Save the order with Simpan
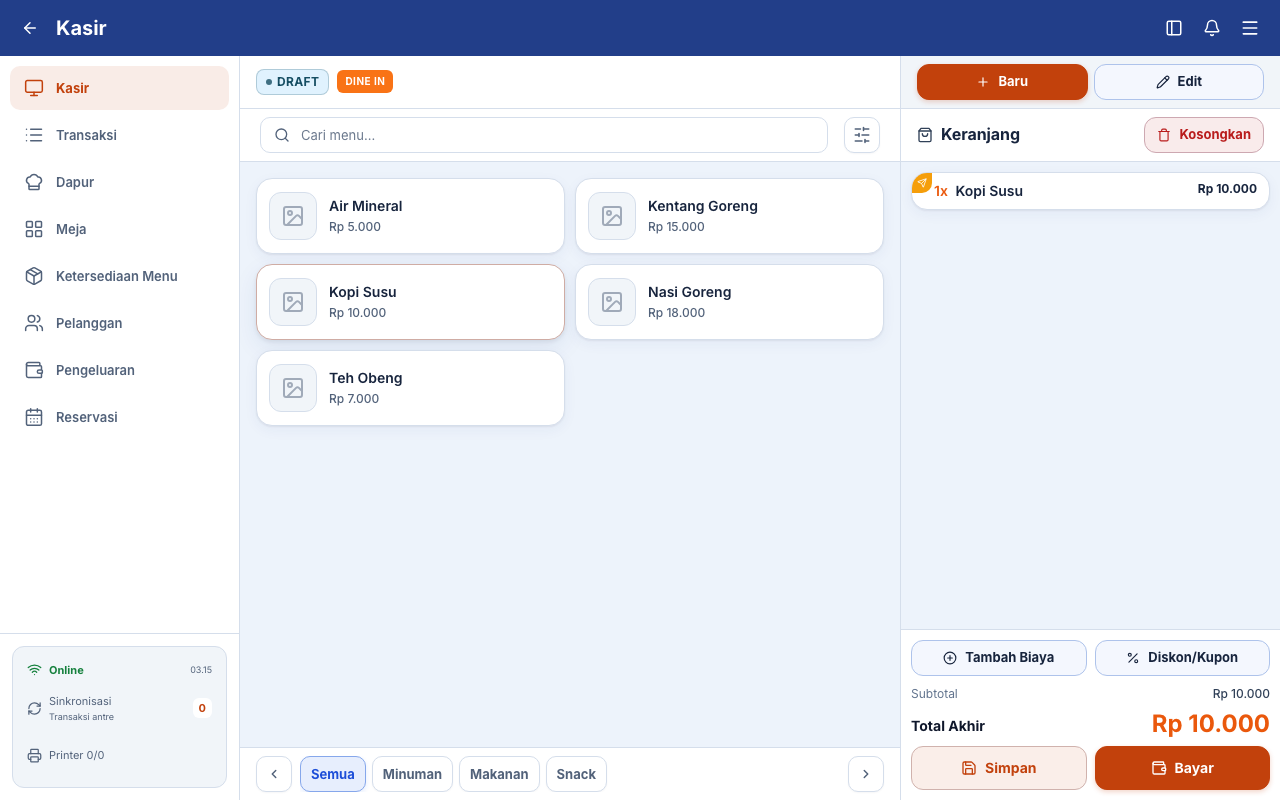The height and width of the screenshot is (800, 1280). click(999, 768)
